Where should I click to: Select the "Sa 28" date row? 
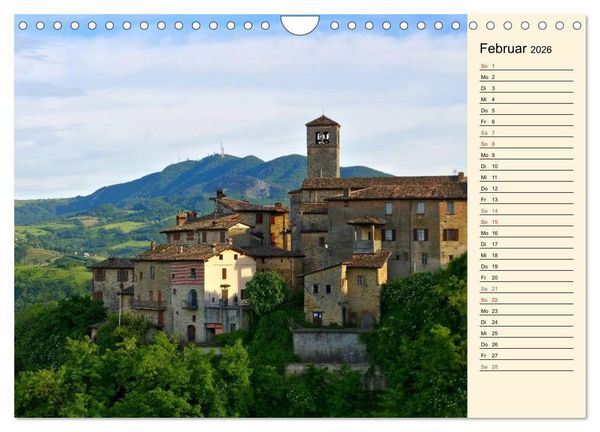point(527,366)
